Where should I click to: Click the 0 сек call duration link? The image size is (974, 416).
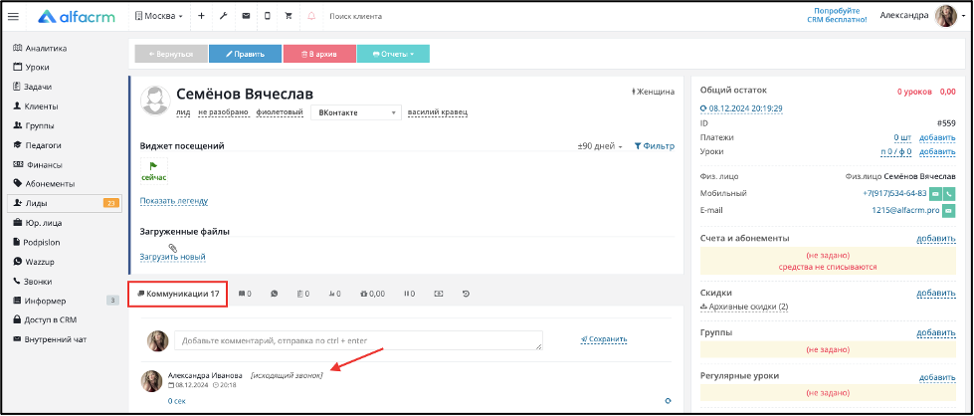[176, 401]
